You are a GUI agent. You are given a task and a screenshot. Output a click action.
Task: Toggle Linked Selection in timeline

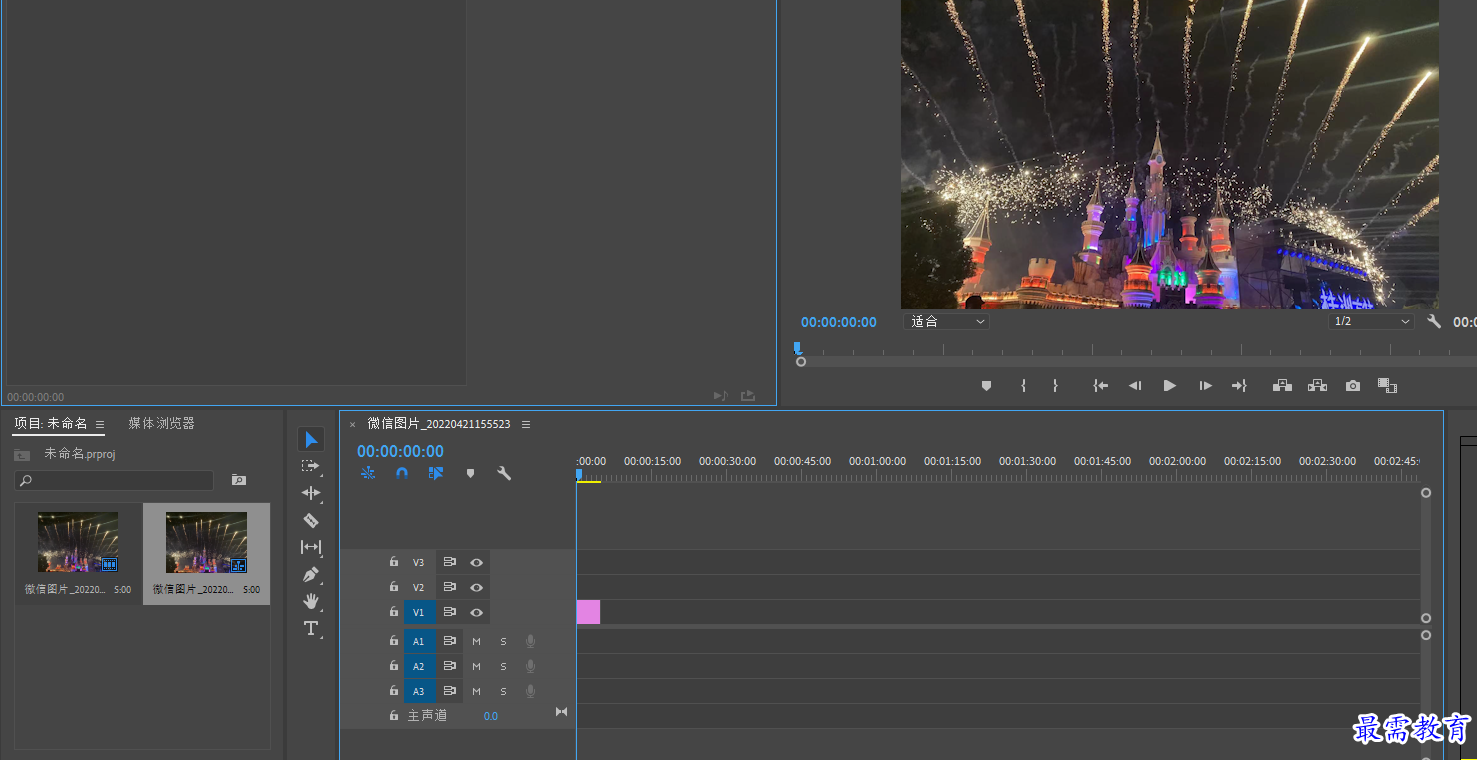(436, 473)
